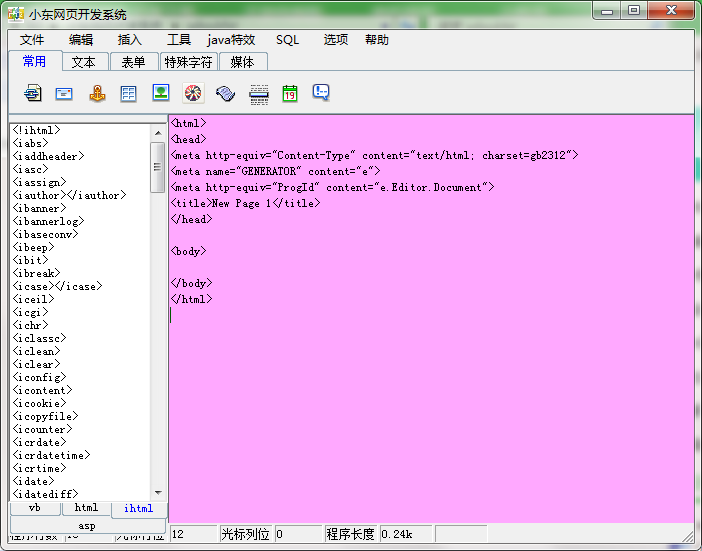Select the <icgi> tag in list
The height and width of the screenshot is (551, 702).
coord(30,312)
